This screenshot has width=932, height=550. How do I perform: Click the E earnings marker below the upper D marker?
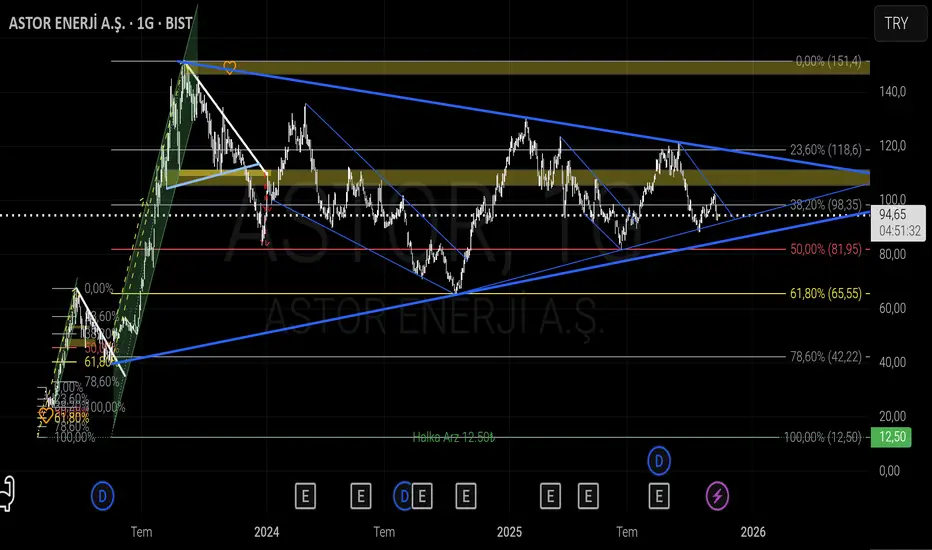tap(659, 496)
